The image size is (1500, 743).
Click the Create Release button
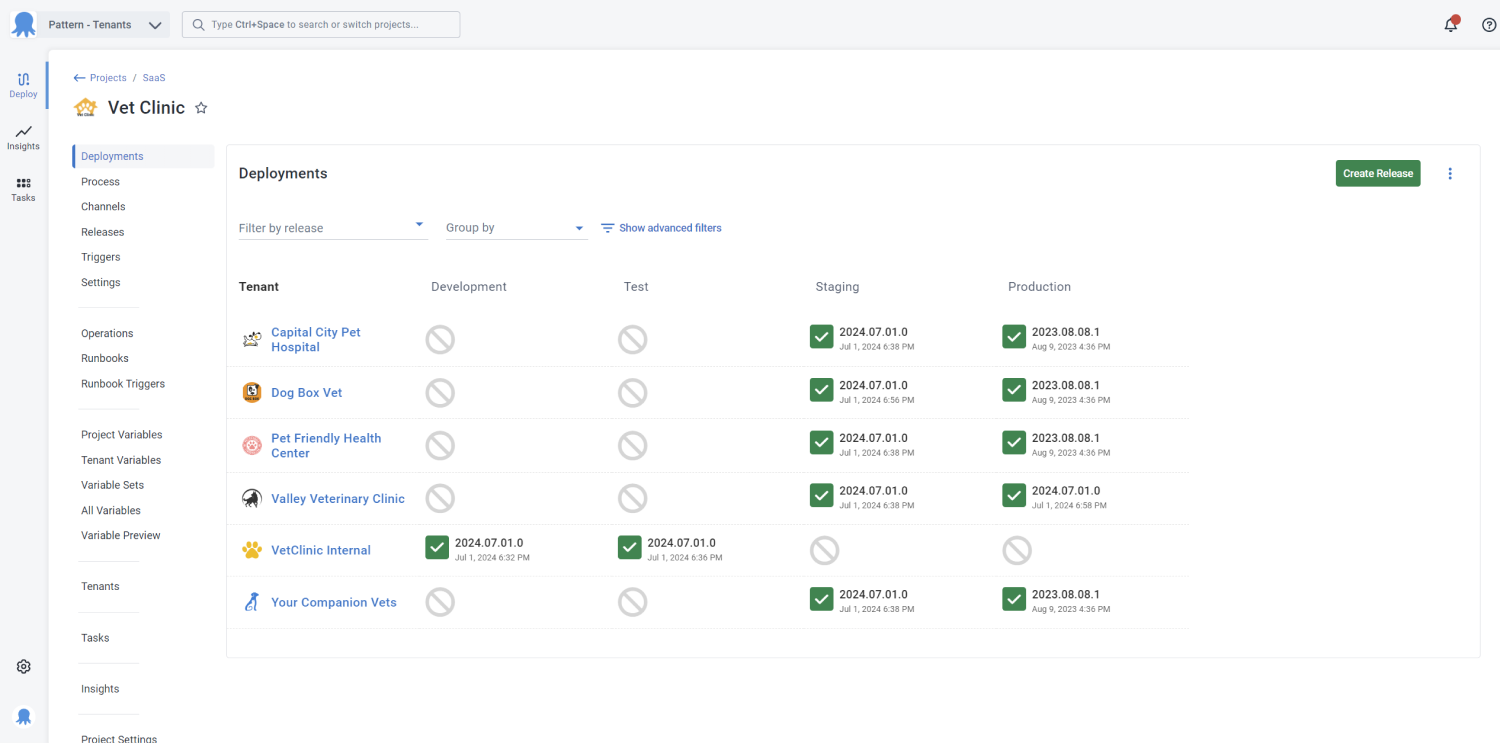click(x=1377, y=173)
